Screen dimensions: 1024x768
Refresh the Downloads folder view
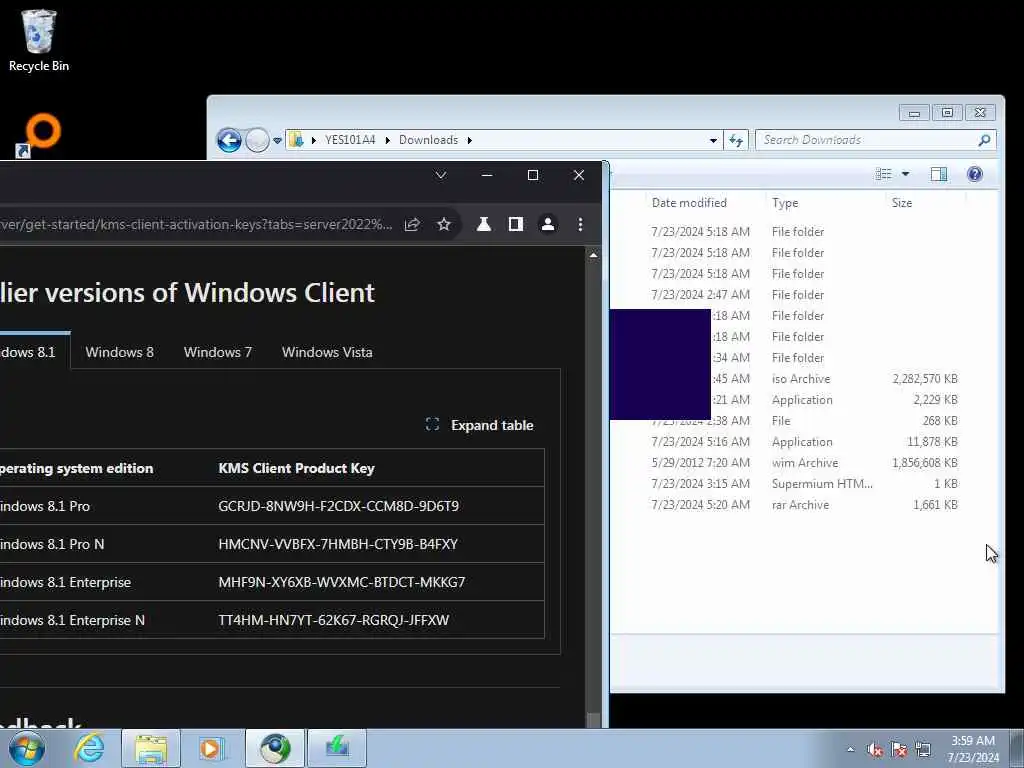pos(736,140)
